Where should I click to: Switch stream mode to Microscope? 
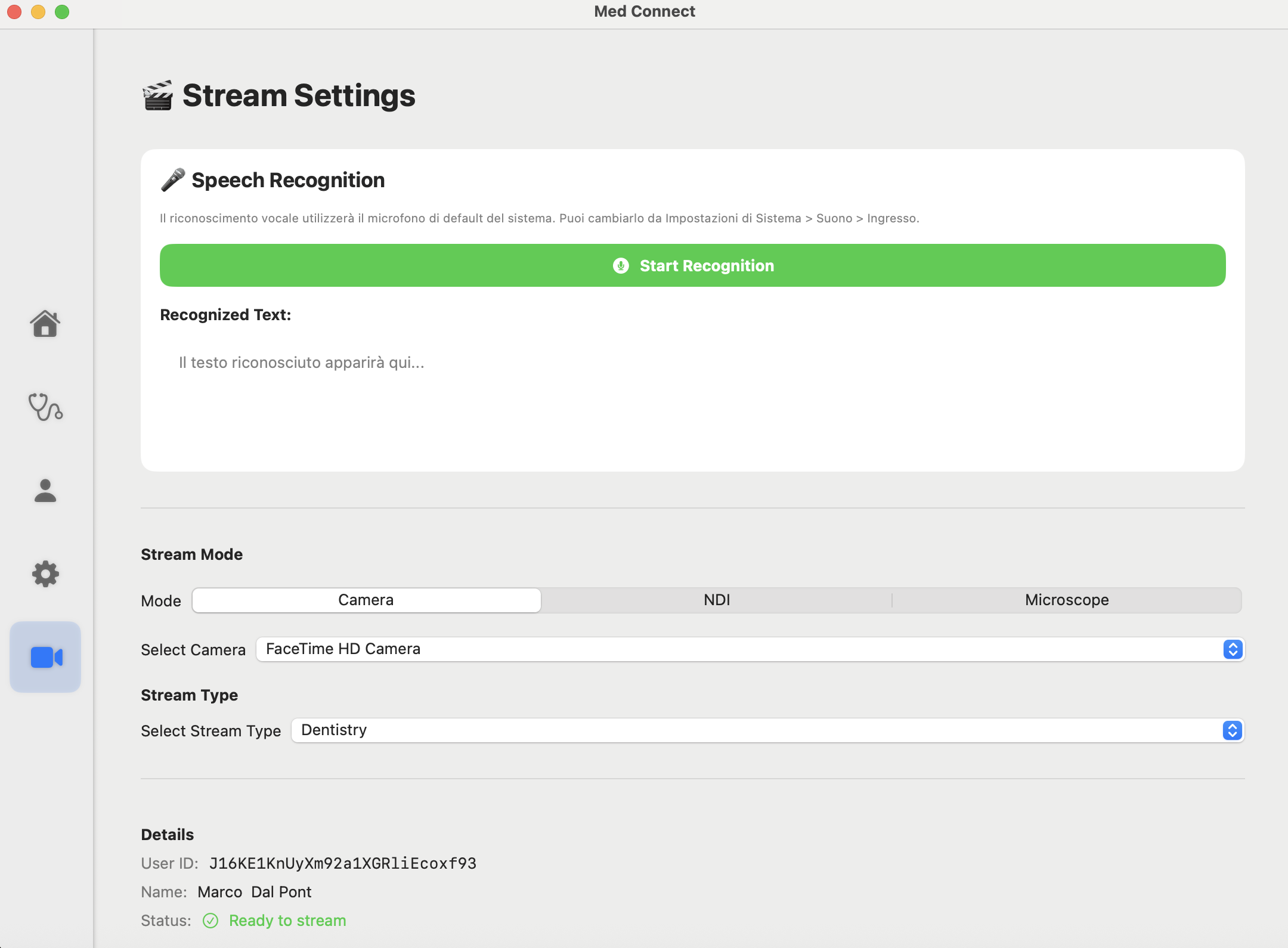click(x=1067, y=600)
